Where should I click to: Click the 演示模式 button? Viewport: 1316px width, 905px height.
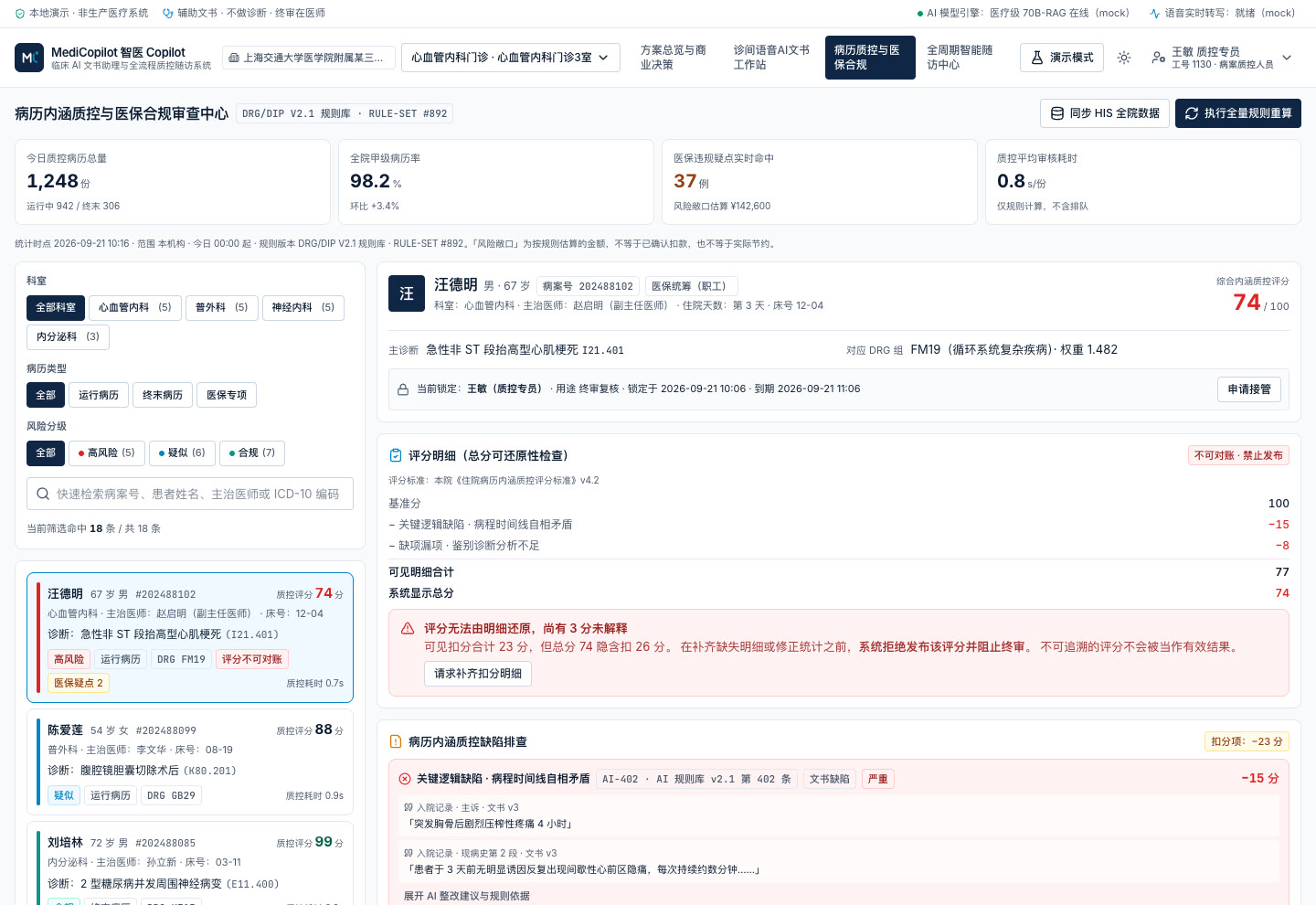[x=1062, y=58]
